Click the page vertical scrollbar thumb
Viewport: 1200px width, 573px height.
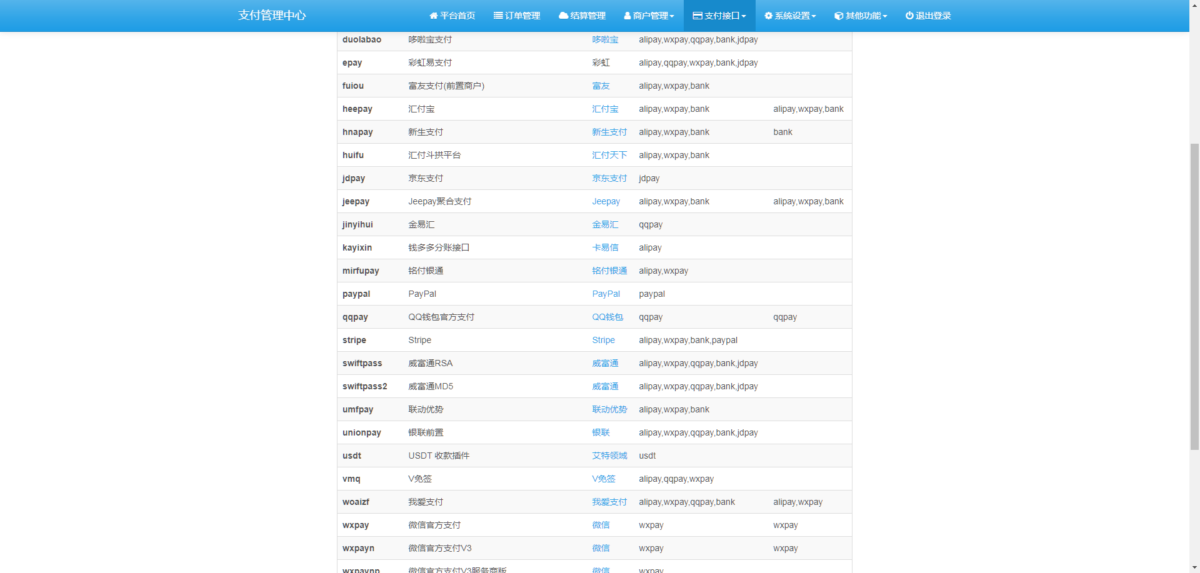click(1194, 297)
